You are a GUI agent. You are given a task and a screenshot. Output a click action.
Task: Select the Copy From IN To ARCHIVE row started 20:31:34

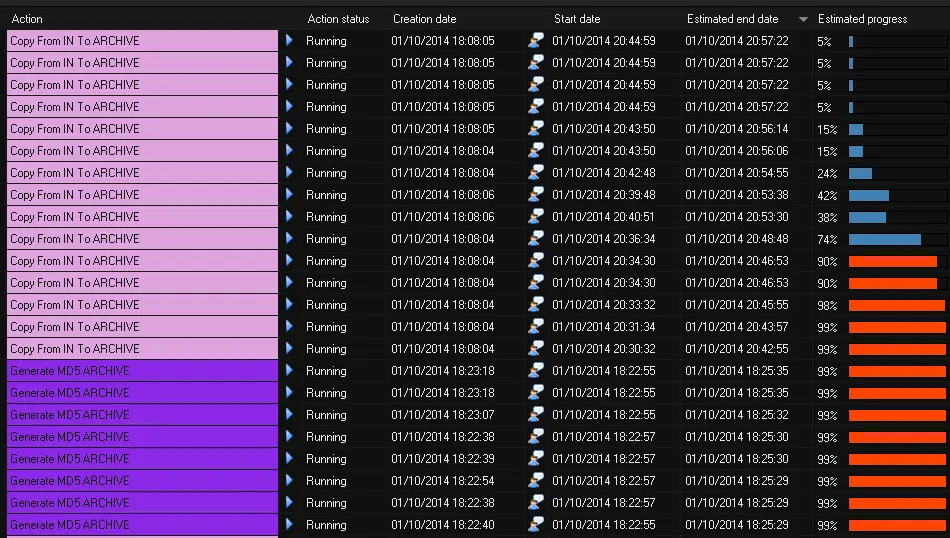pyautogui.click(x=142, y=327)
